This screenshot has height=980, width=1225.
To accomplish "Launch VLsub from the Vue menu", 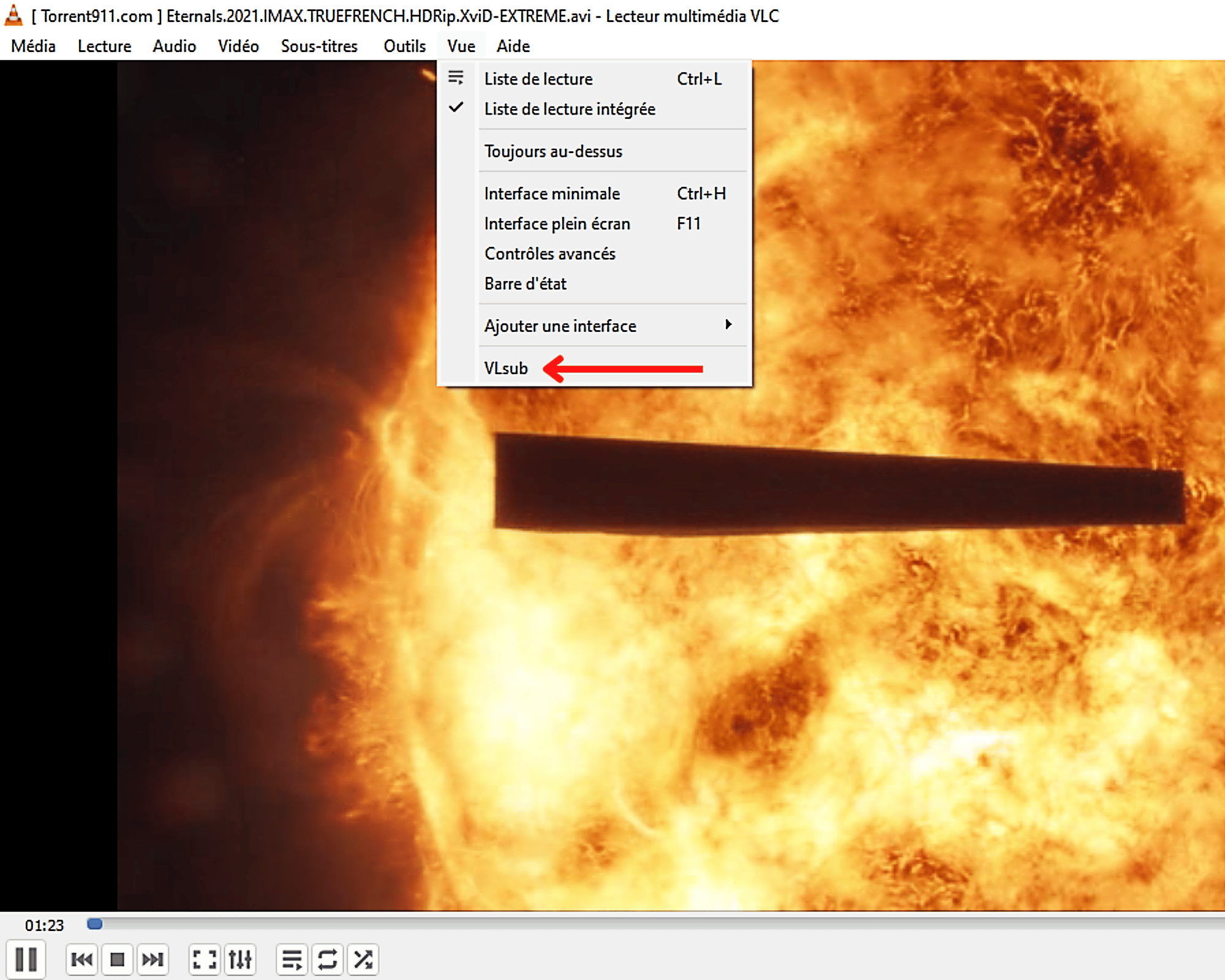I will click(595, 368).
